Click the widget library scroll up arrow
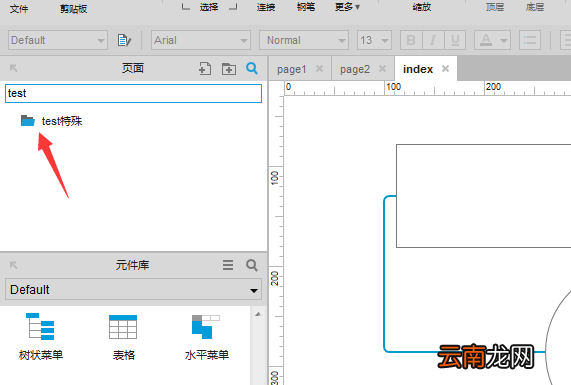 point(258,314)
